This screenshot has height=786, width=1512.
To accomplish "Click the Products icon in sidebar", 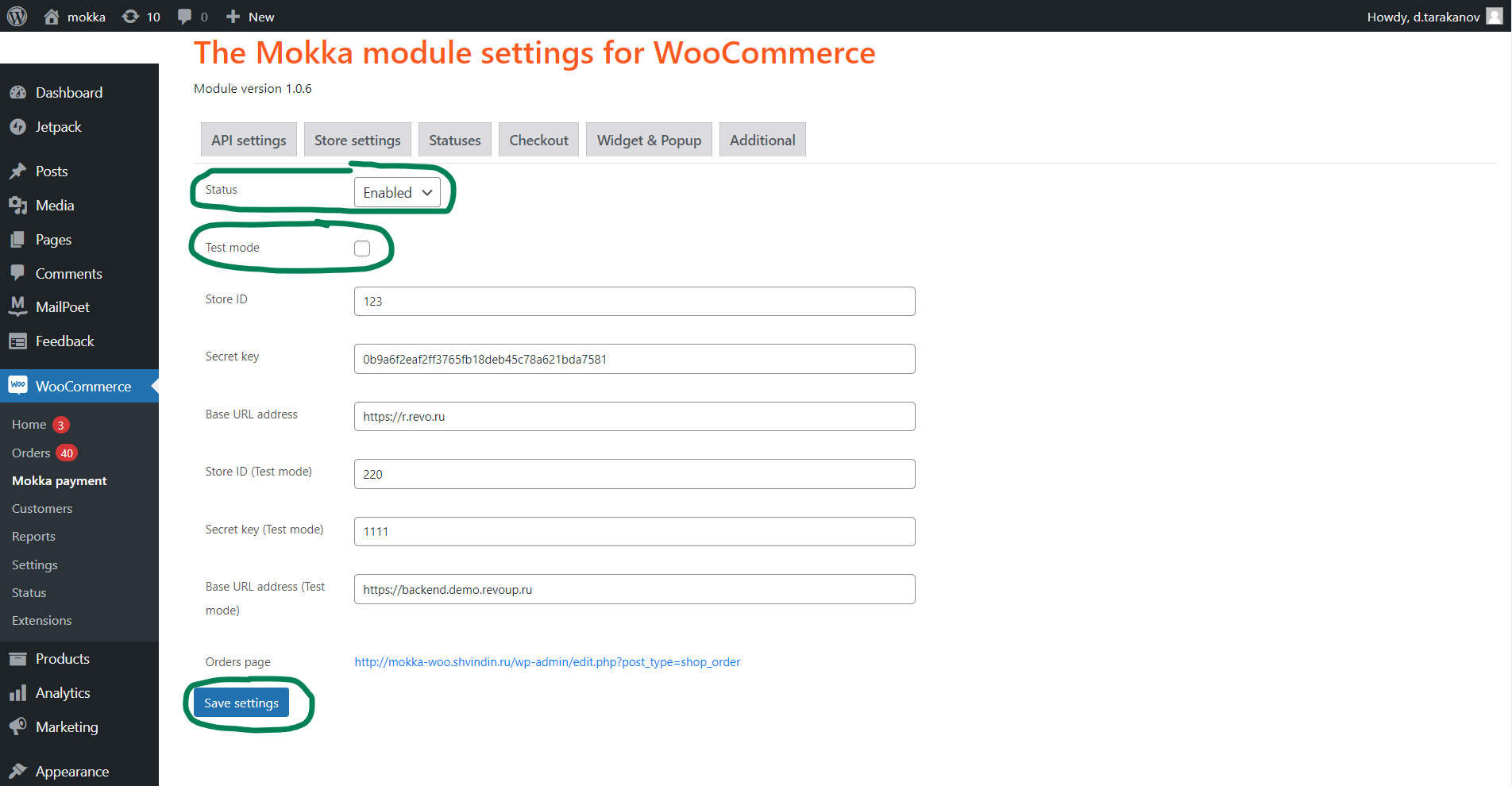I will (18, 659).
